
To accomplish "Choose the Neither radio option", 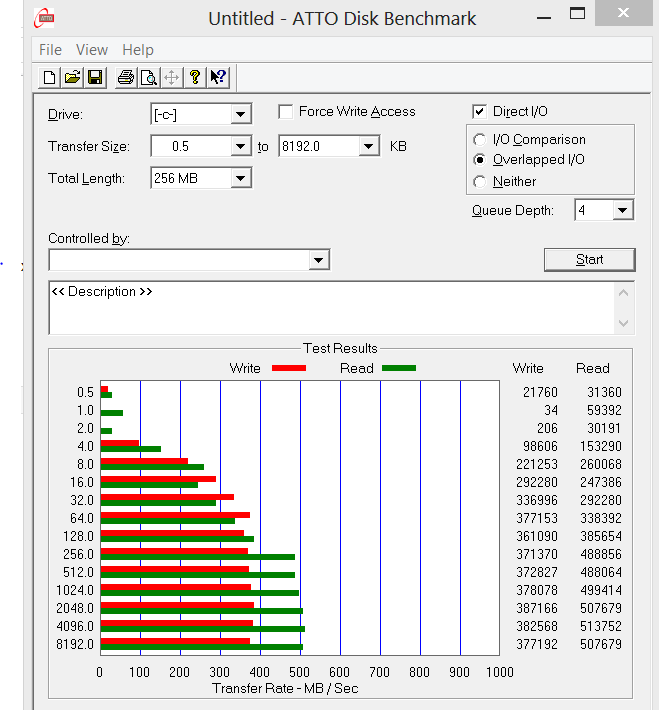I will click(x=480, y=182).
